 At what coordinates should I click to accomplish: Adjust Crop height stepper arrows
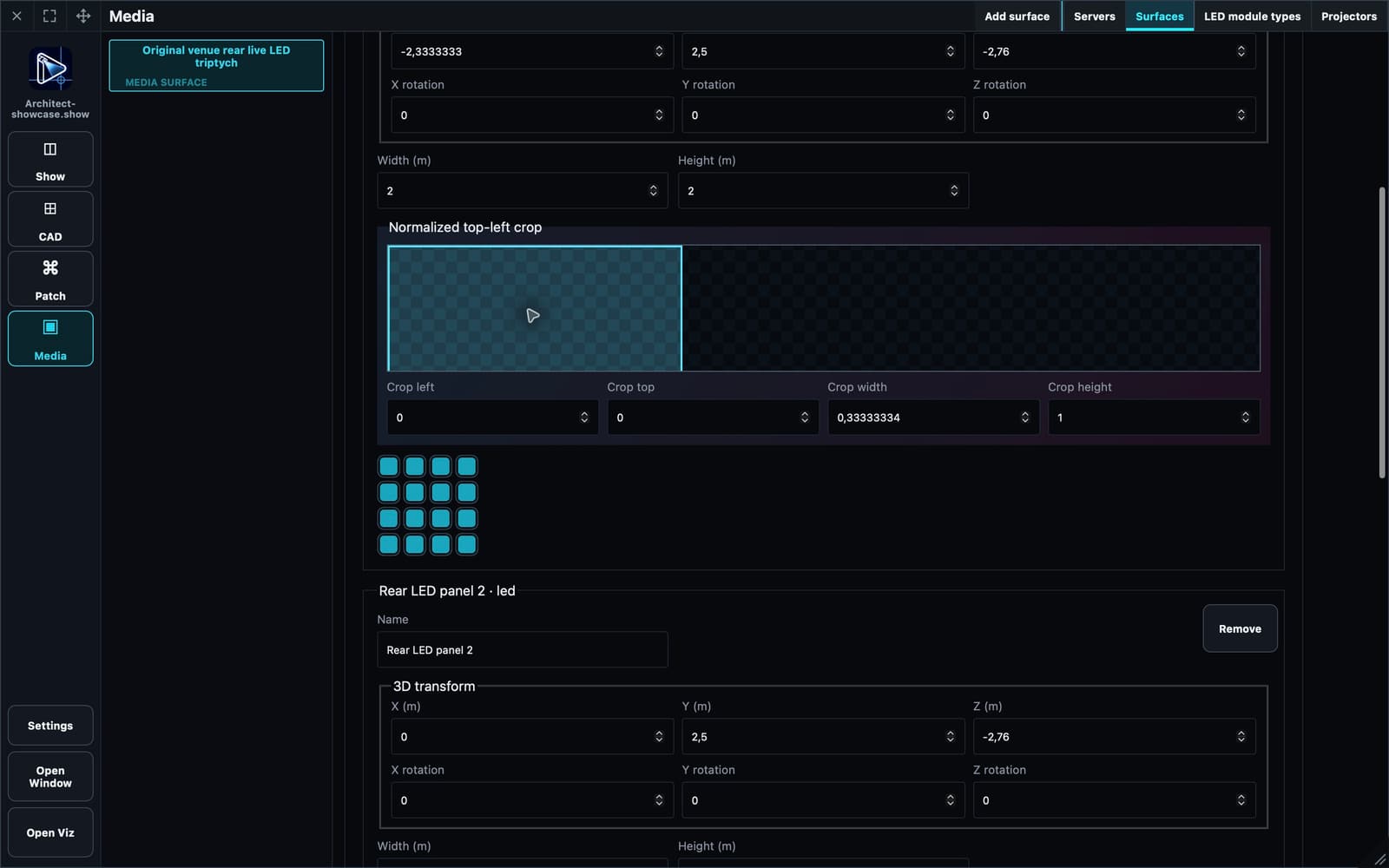(x=1246, y=418)
